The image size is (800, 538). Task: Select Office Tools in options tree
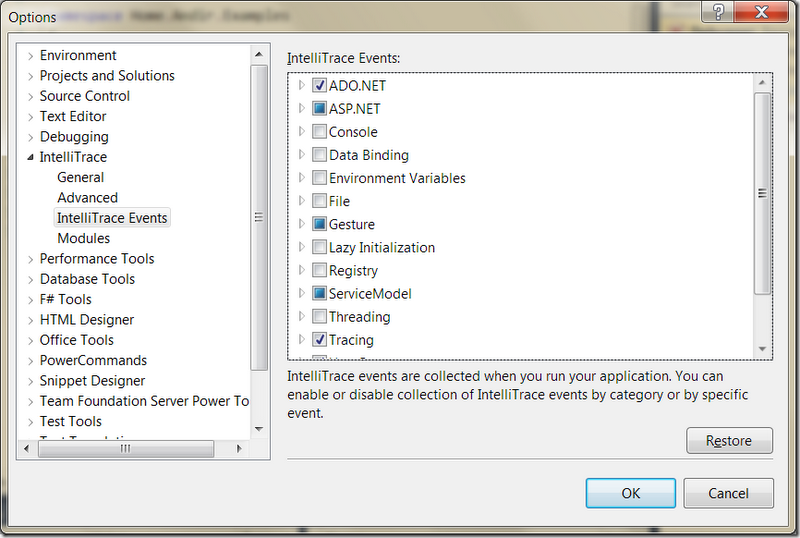pyautogui.click(x=77, y=340)
